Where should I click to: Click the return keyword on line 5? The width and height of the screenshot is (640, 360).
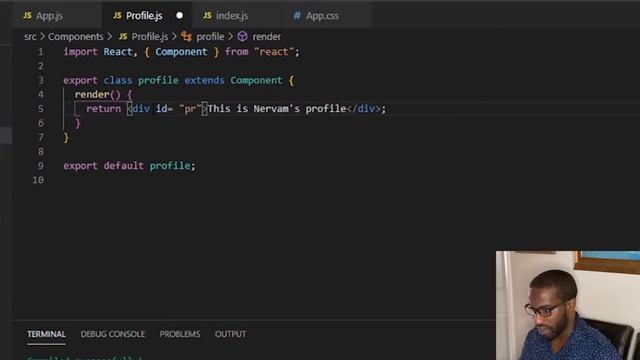pyautogui.click(x=104, y=109)
